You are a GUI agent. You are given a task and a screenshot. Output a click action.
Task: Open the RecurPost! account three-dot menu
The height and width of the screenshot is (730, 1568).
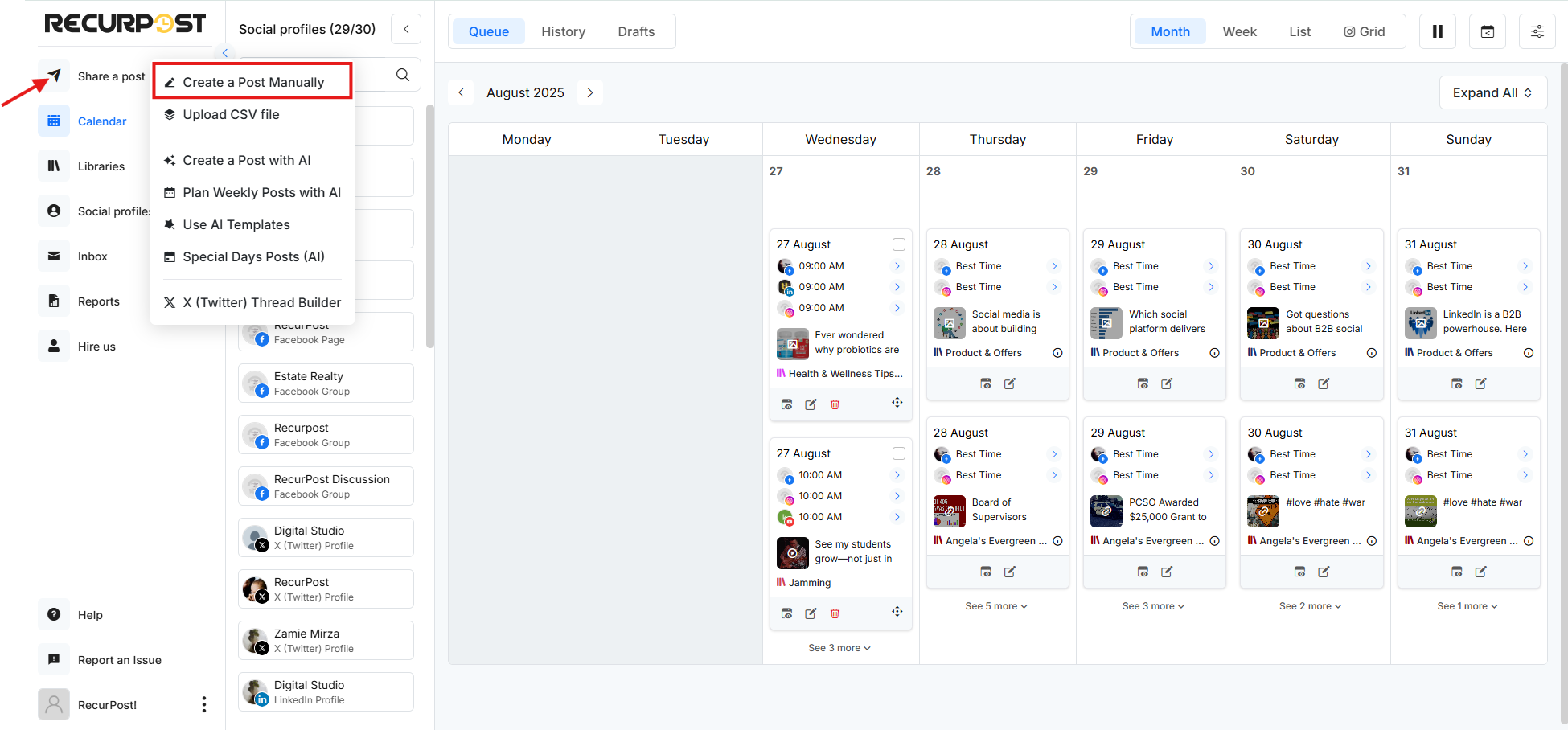pyautogui.click(x=204, y=705)
